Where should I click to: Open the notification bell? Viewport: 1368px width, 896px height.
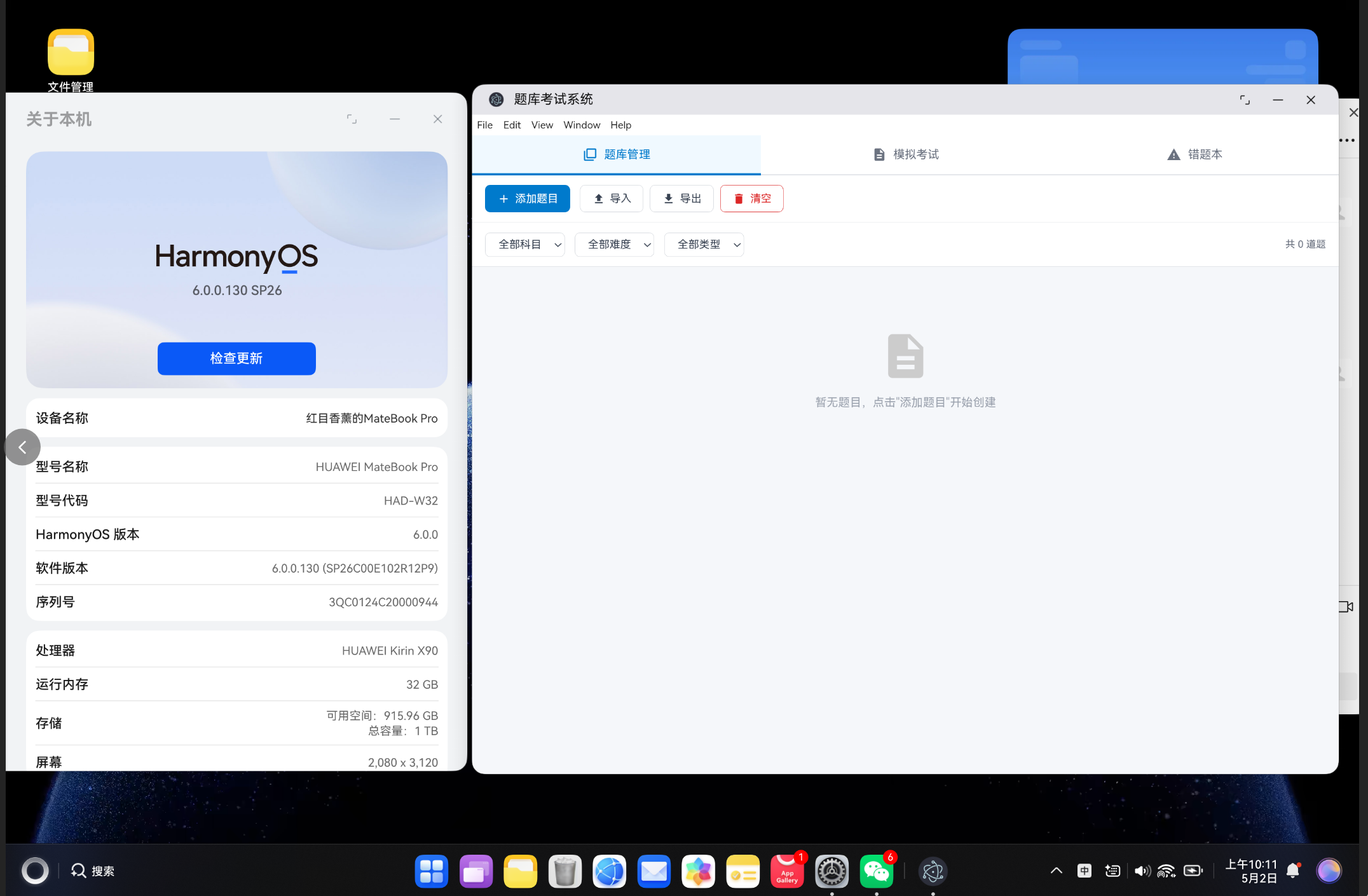[x=1293, y=871]
